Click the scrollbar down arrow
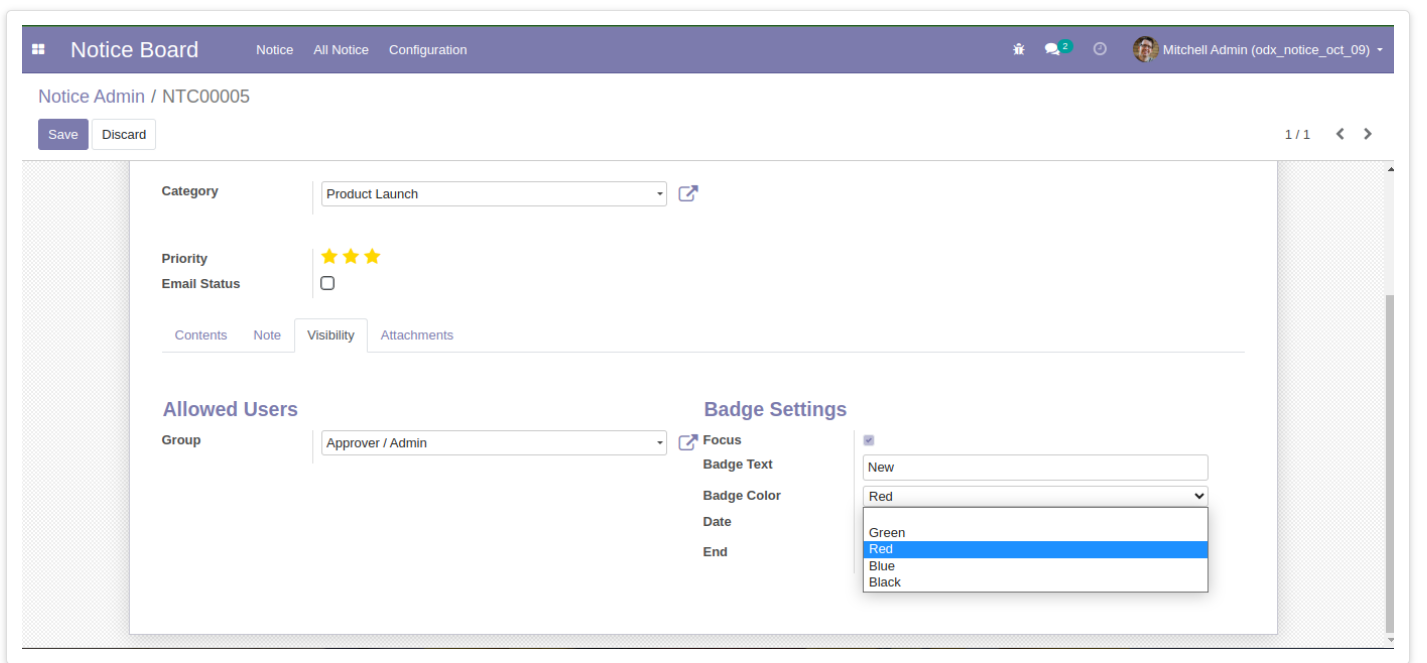 click(1390, 640)
